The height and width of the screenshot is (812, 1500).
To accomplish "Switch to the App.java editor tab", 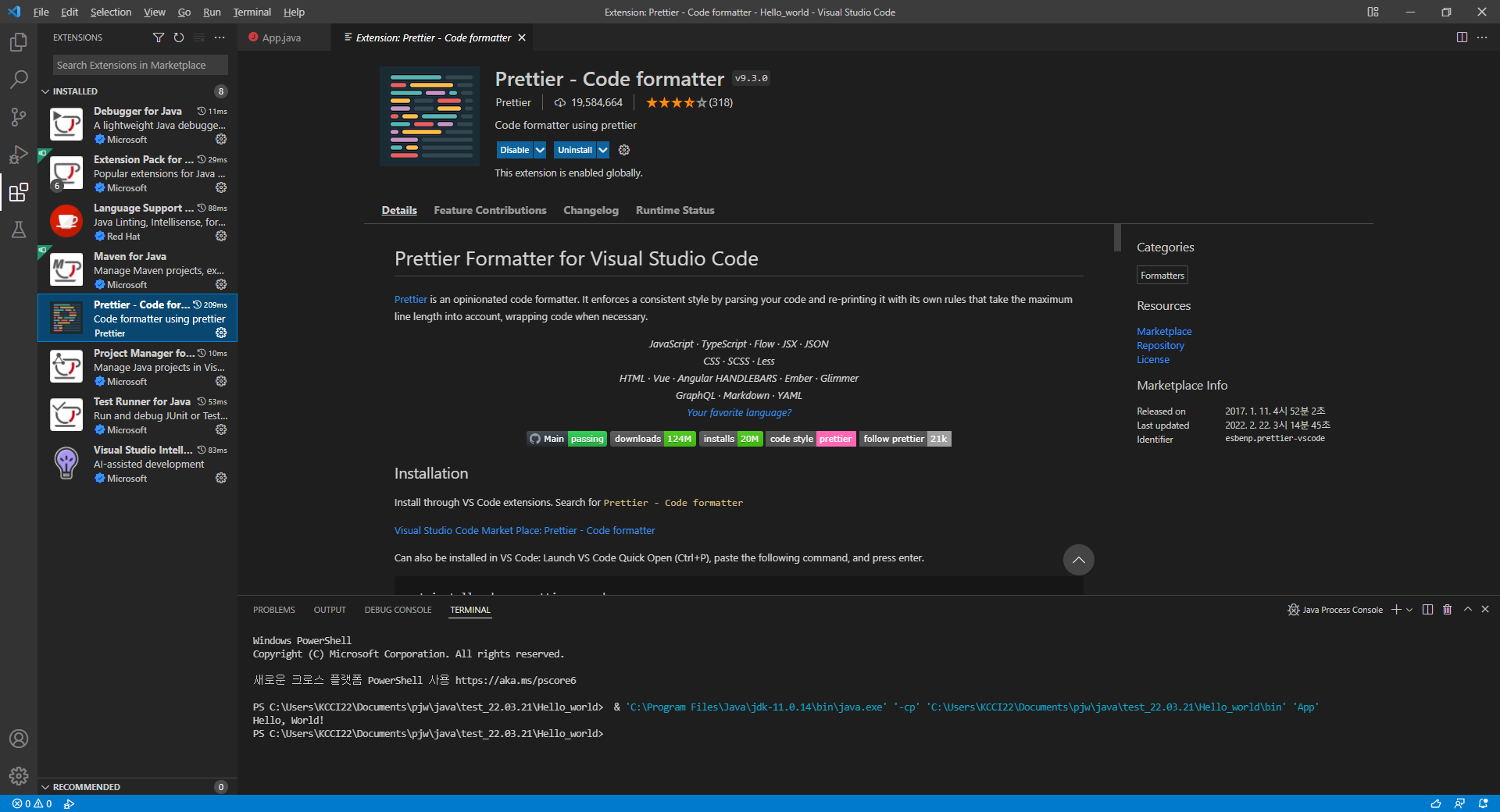I will click(281, 37).
